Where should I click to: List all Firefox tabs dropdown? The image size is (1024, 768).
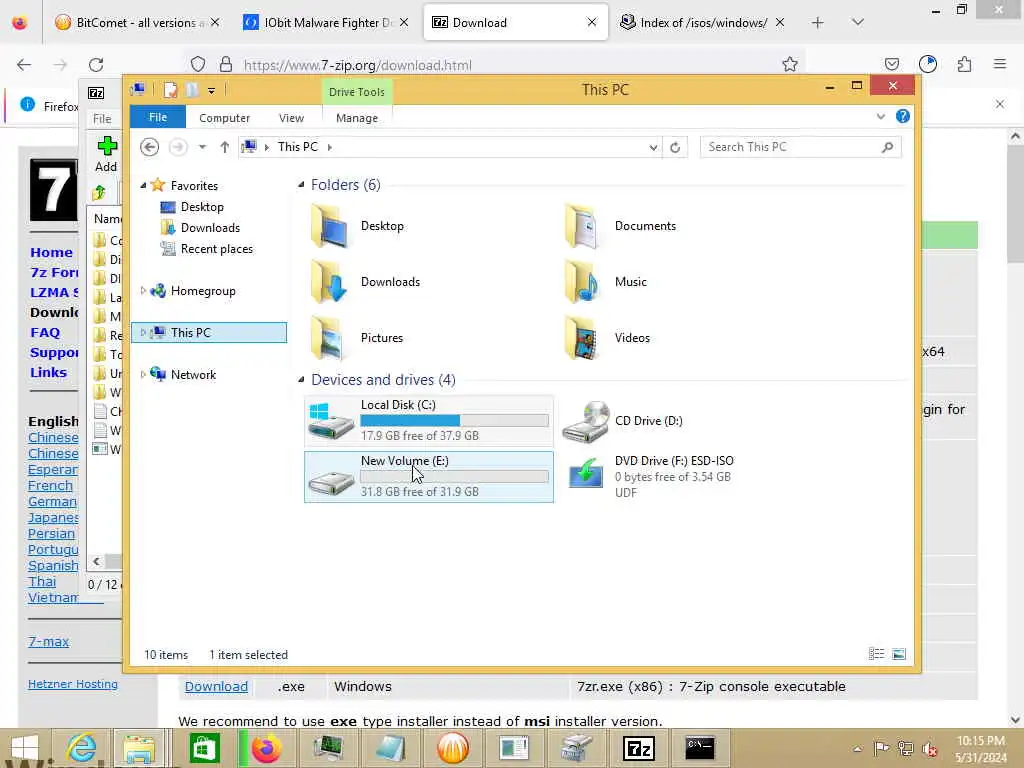click(858, 22)
